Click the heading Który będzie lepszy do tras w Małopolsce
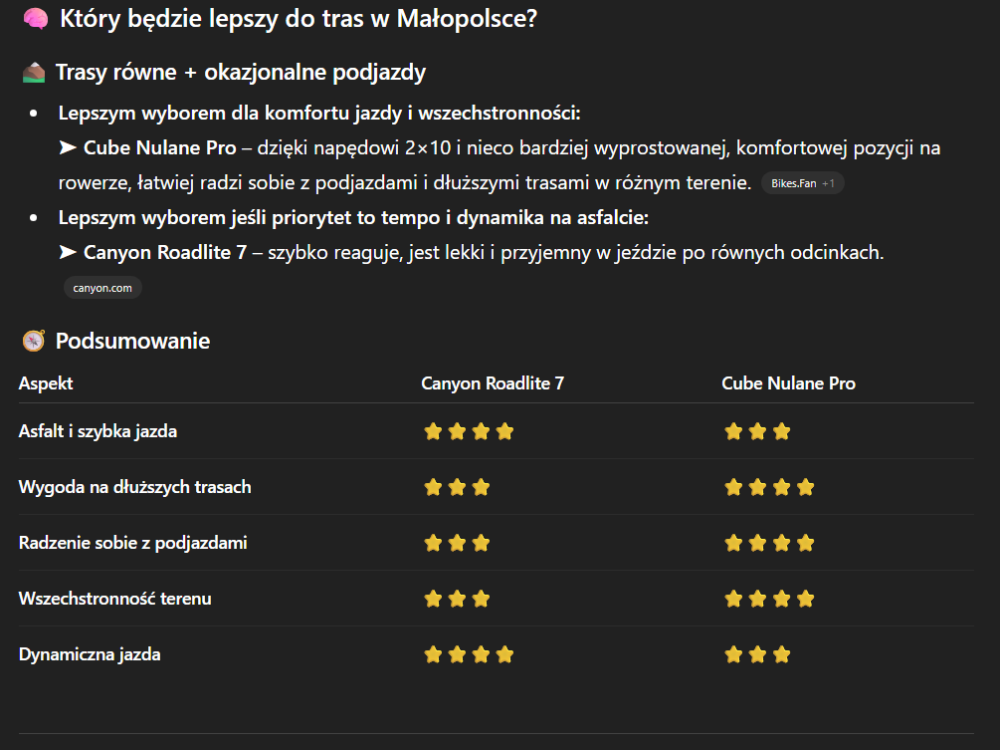The height and width of the screenshot is (750, 1000). click(298, 19)
